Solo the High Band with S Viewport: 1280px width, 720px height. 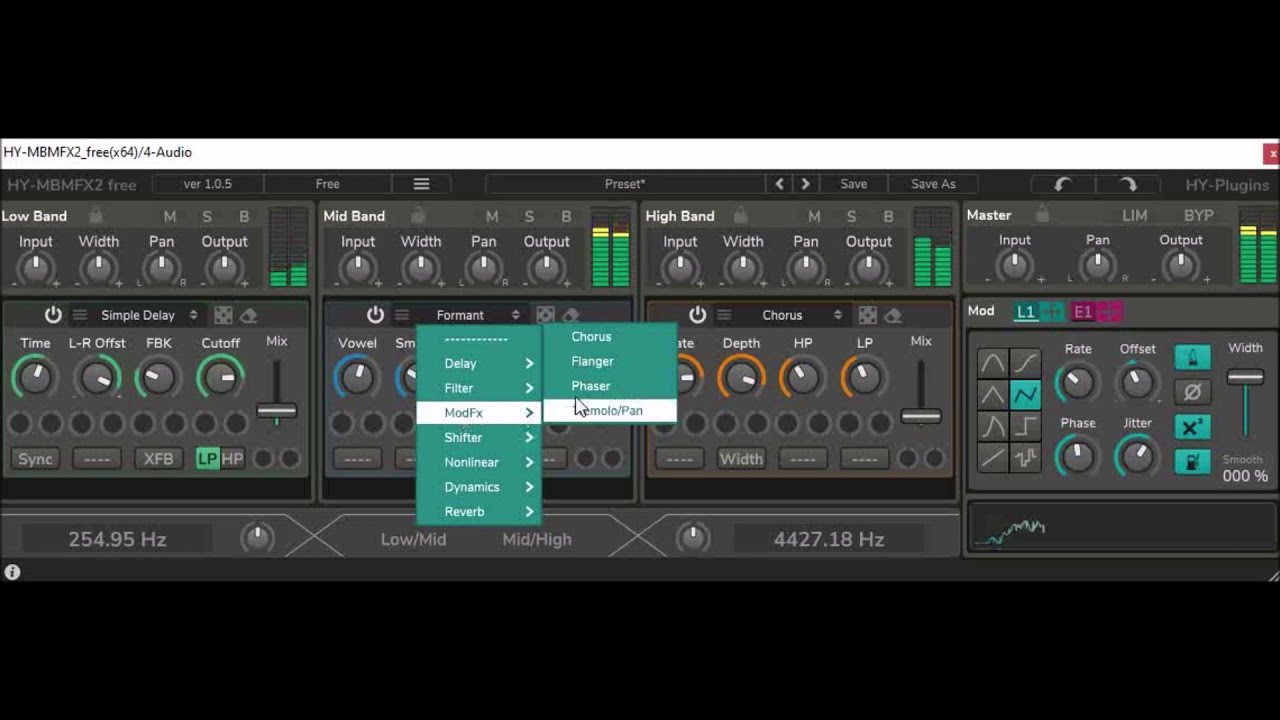[x=851, y=216]
